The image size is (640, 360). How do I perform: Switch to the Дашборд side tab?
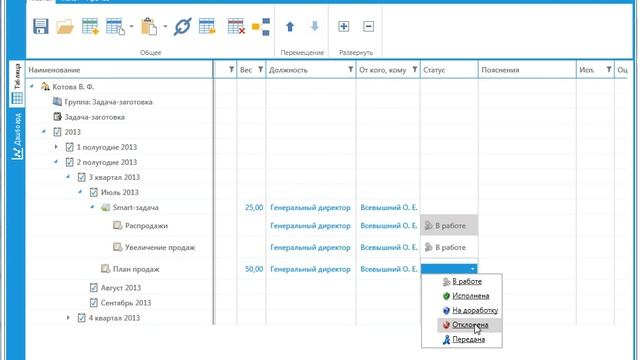(x=17, y=136)
